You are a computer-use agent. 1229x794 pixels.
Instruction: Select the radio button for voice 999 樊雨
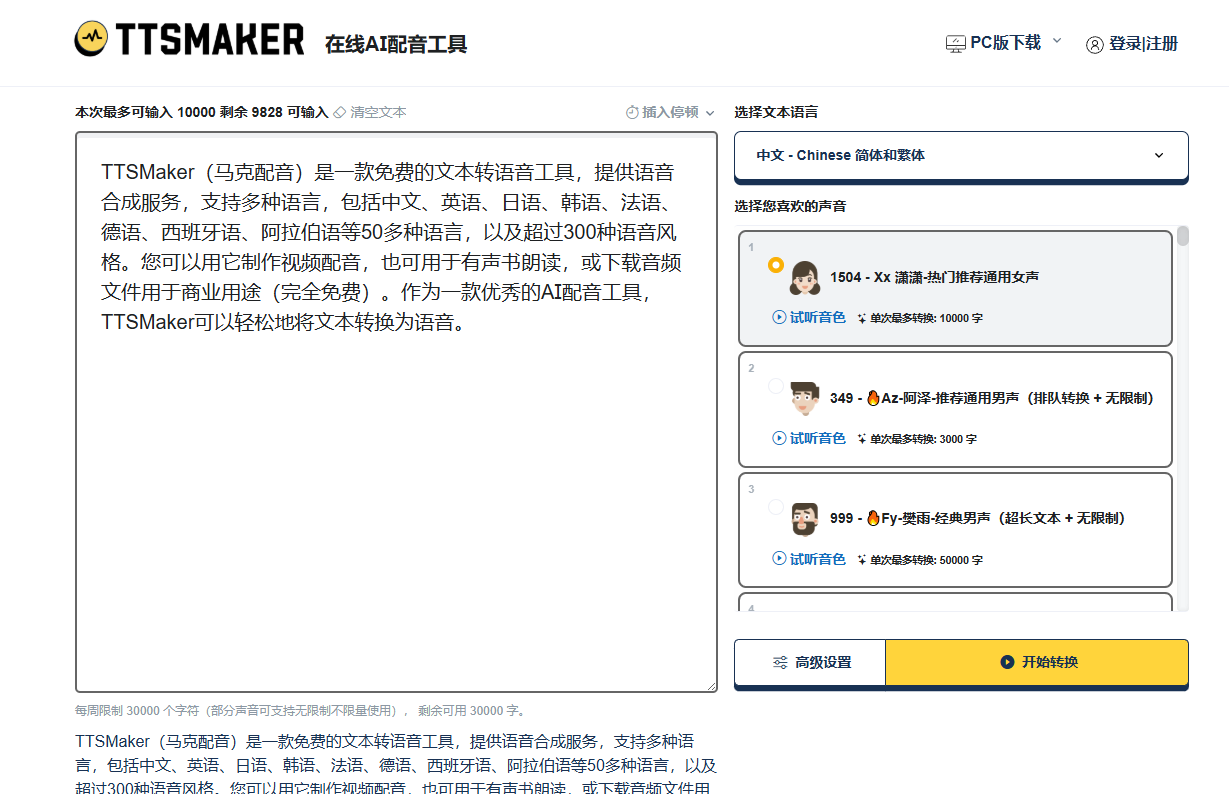(776, 507)
